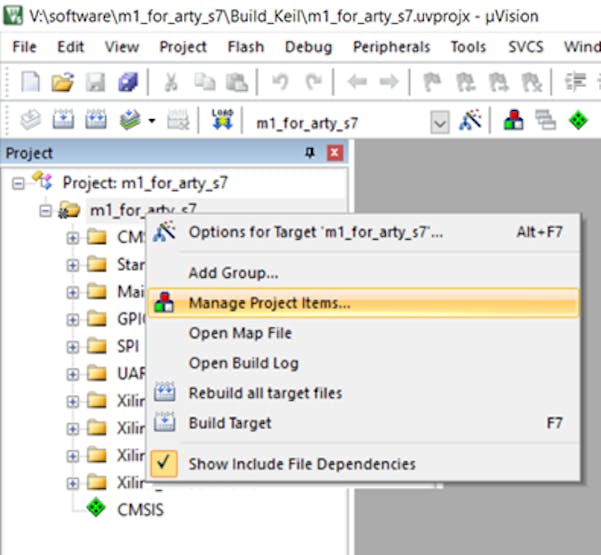Click the Undo arrow icon
This screenshot has height=555, width=601.
click(280, 82)
